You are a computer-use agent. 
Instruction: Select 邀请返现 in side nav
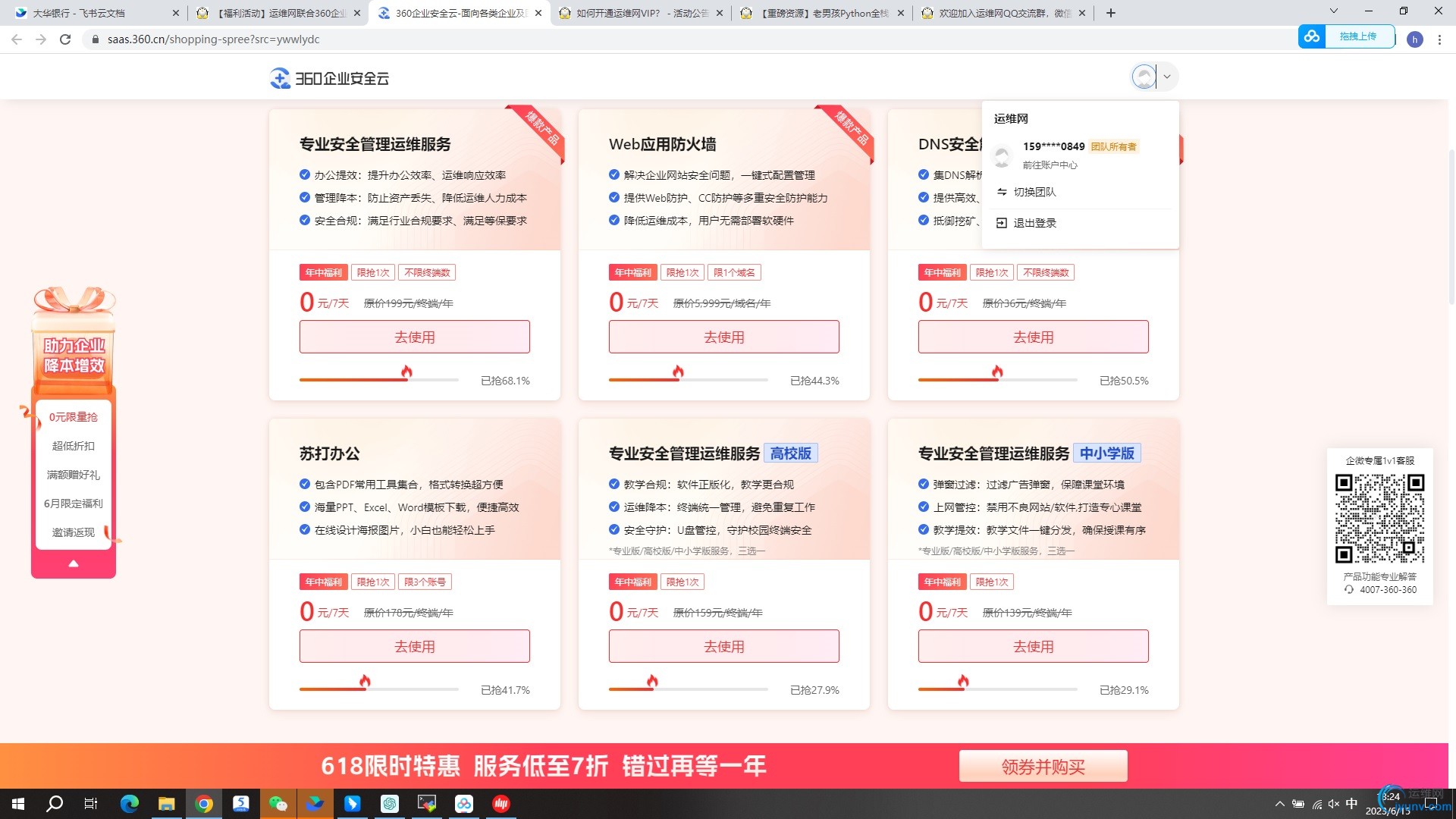click(x=74, y=532)
